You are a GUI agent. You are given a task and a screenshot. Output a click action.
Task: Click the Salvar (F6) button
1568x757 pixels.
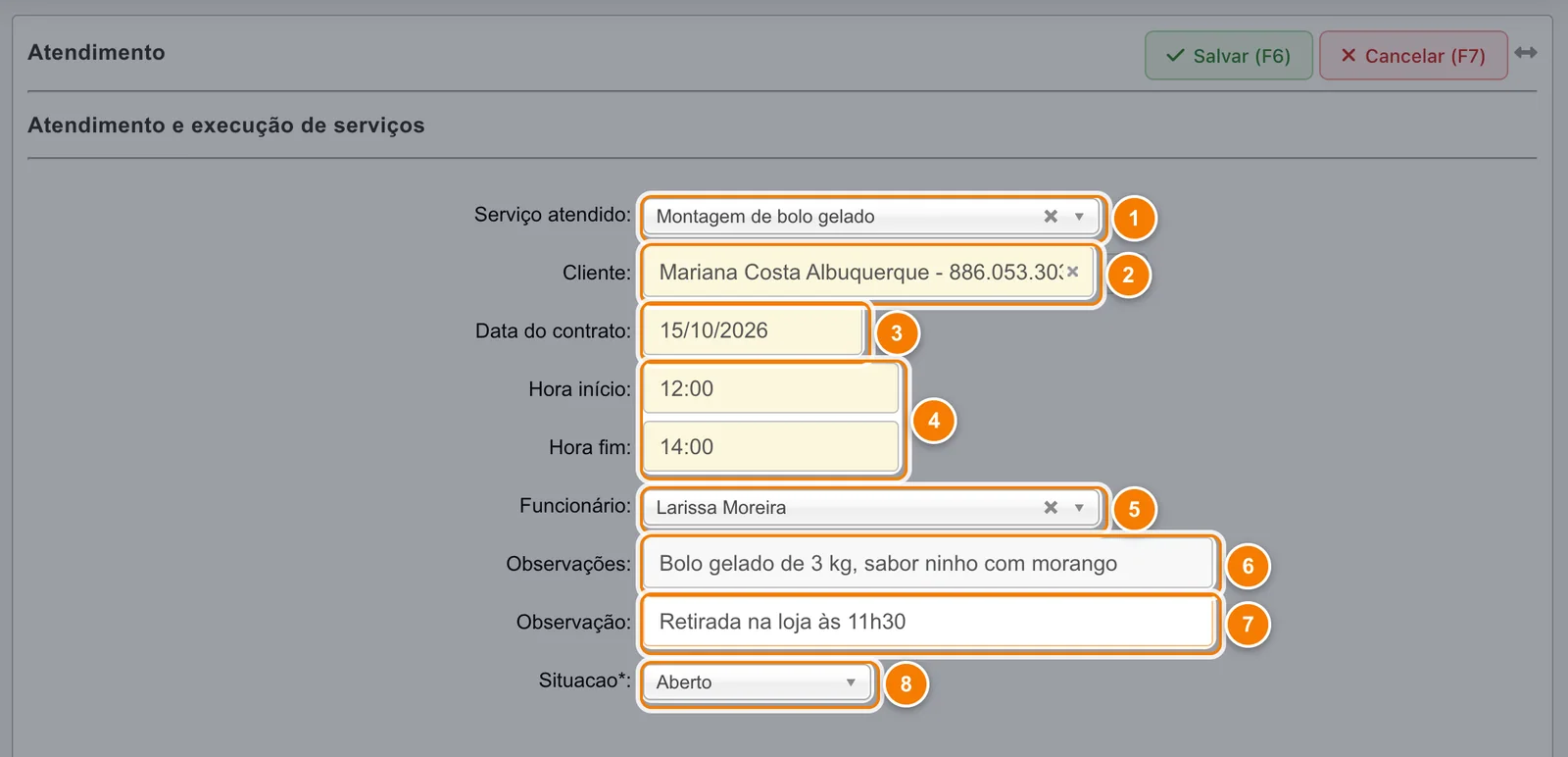pyautogui.click(x=1228, y=56)
